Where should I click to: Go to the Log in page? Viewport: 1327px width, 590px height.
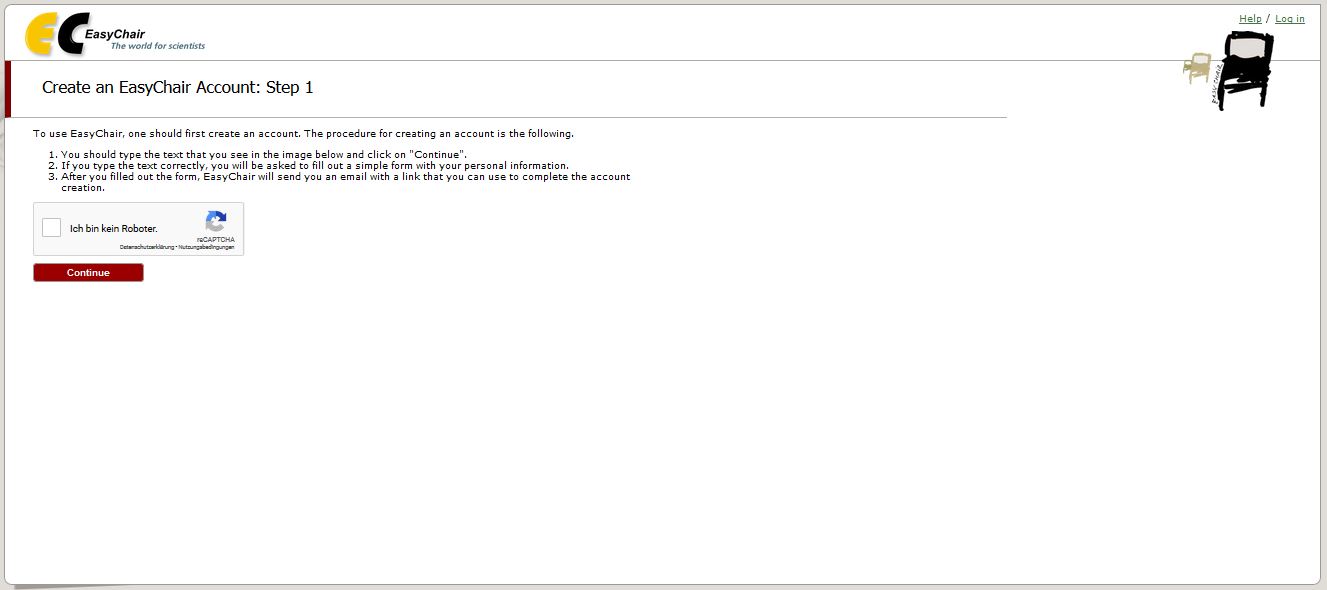[x=1289, y=19]
